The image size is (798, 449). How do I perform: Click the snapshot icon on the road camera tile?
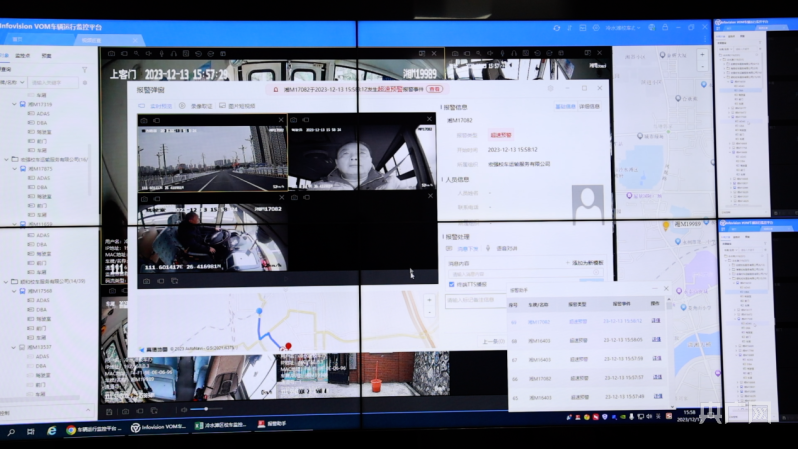click(144, 121)
